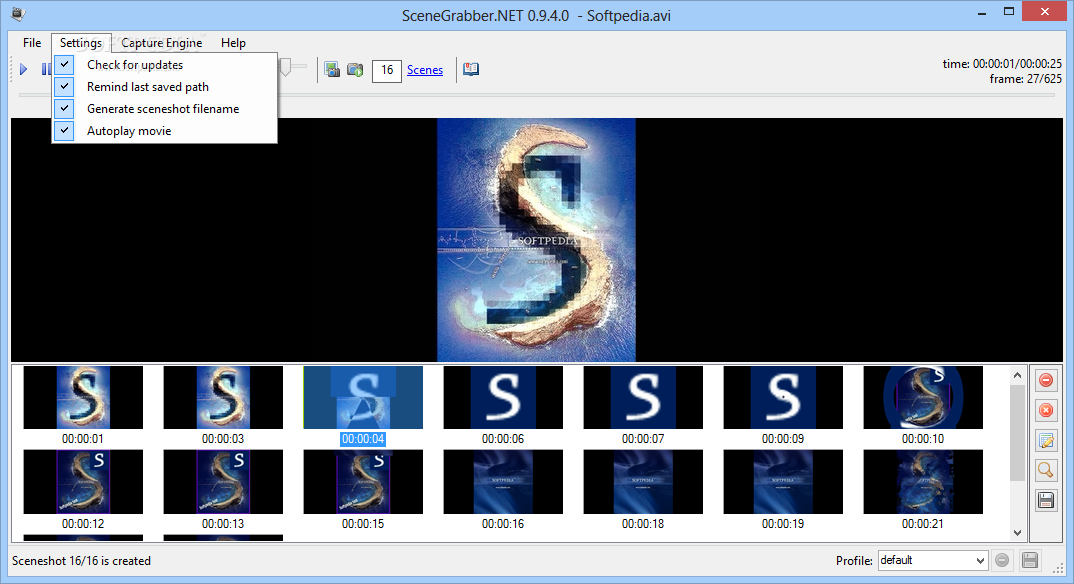
Task: Click the Pause button in the toolbar
Action: [x=46, y=69]
